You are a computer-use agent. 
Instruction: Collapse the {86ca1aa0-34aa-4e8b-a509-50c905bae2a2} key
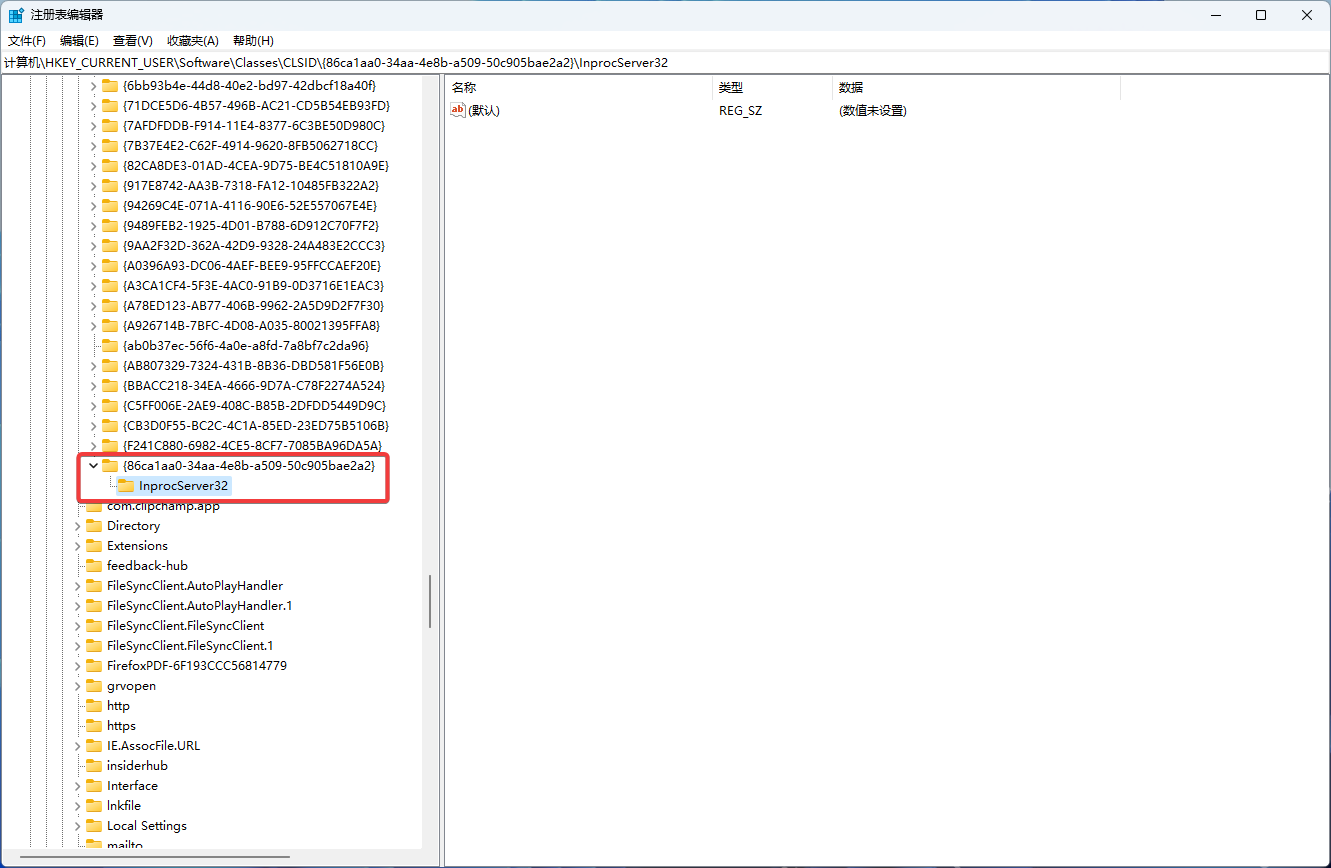click(94, 466)
